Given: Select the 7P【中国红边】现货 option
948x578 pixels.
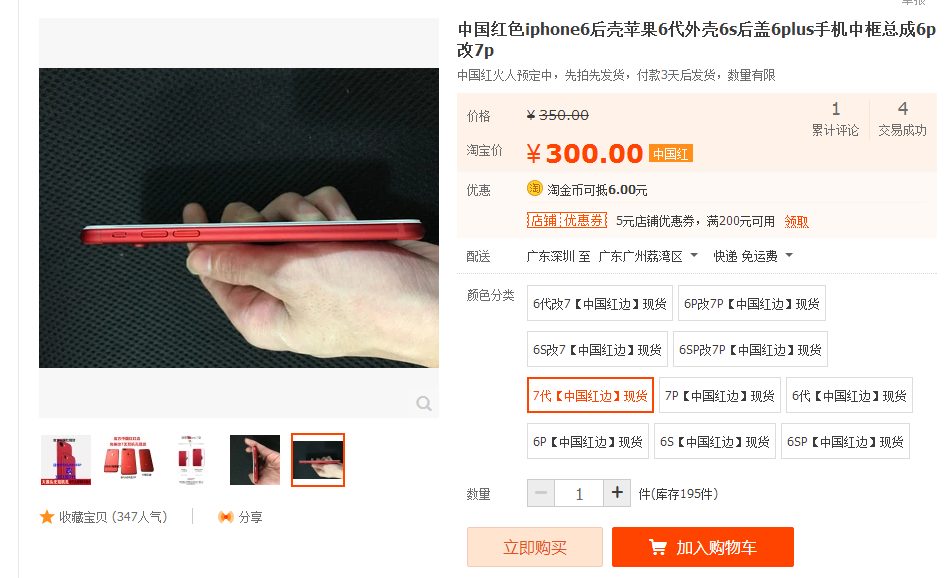Looking at the screenshot, I should coord(719,396).
